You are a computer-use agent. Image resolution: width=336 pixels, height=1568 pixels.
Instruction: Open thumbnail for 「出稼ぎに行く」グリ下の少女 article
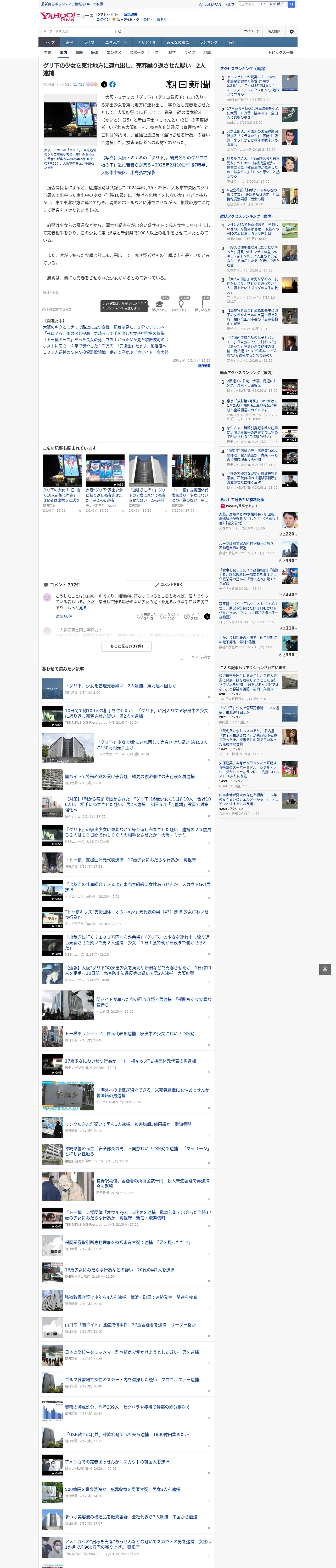(x=148, y=470)
